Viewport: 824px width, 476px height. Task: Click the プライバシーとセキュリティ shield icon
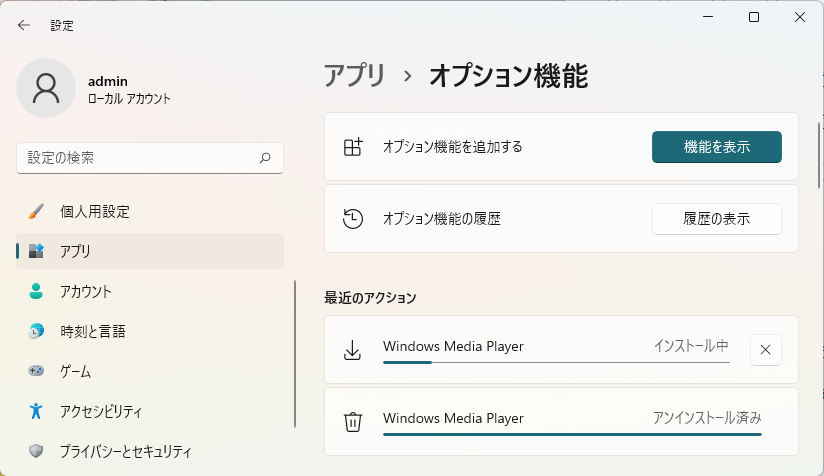tap(37, 451)
